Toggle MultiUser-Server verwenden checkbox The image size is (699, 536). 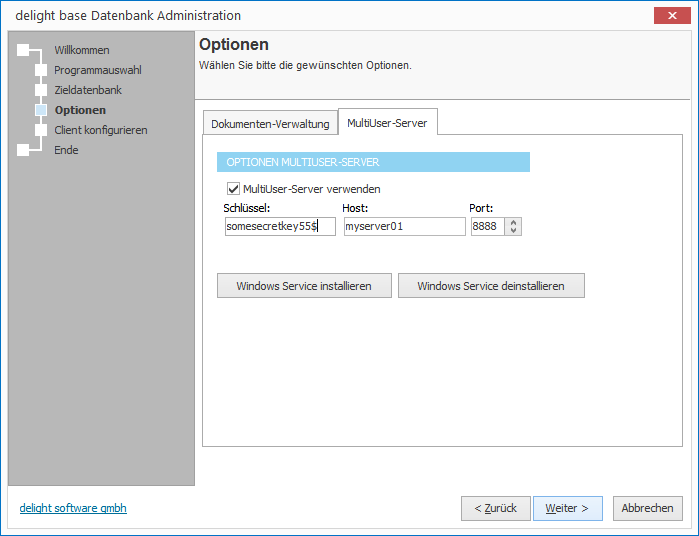pos(234,189)
